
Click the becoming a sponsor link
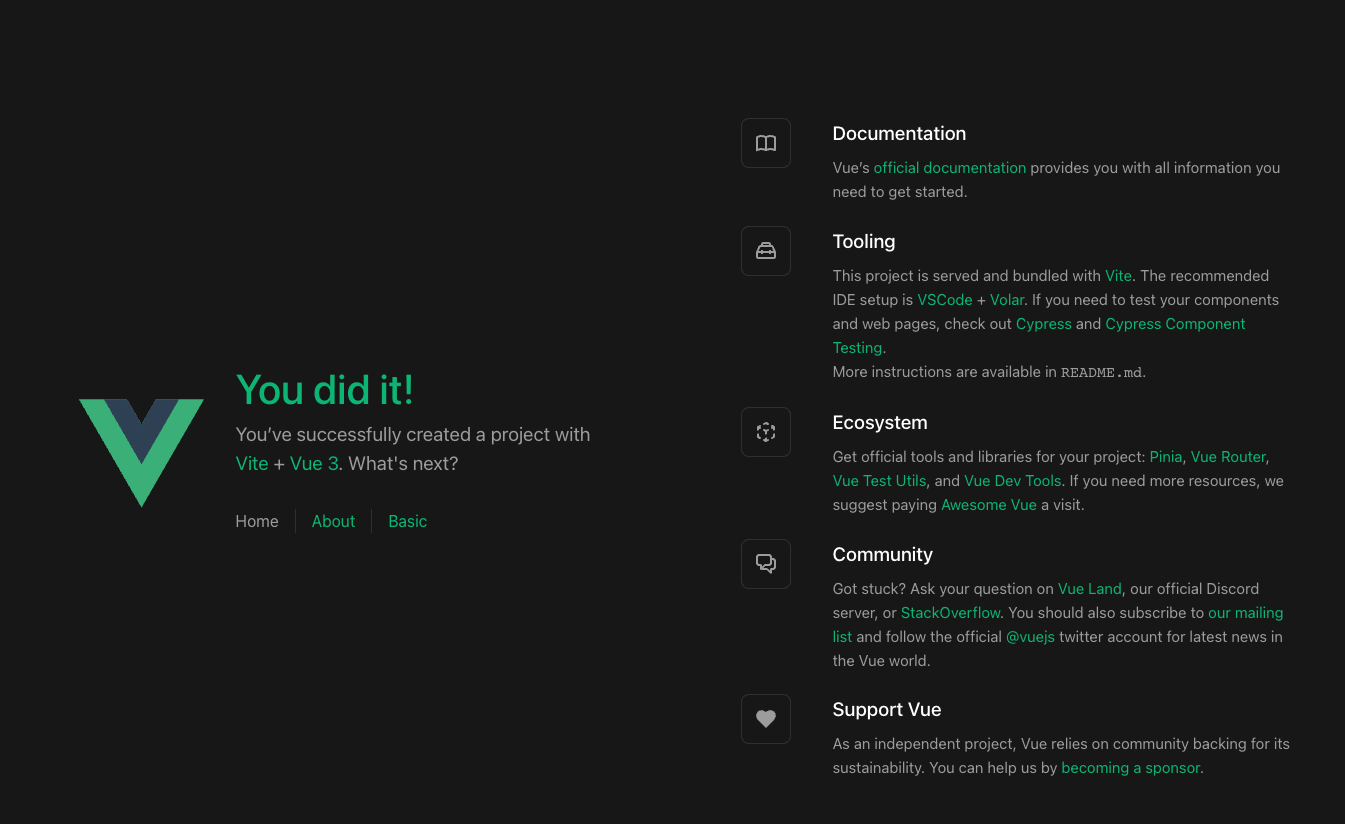(x=1130, y=767)
